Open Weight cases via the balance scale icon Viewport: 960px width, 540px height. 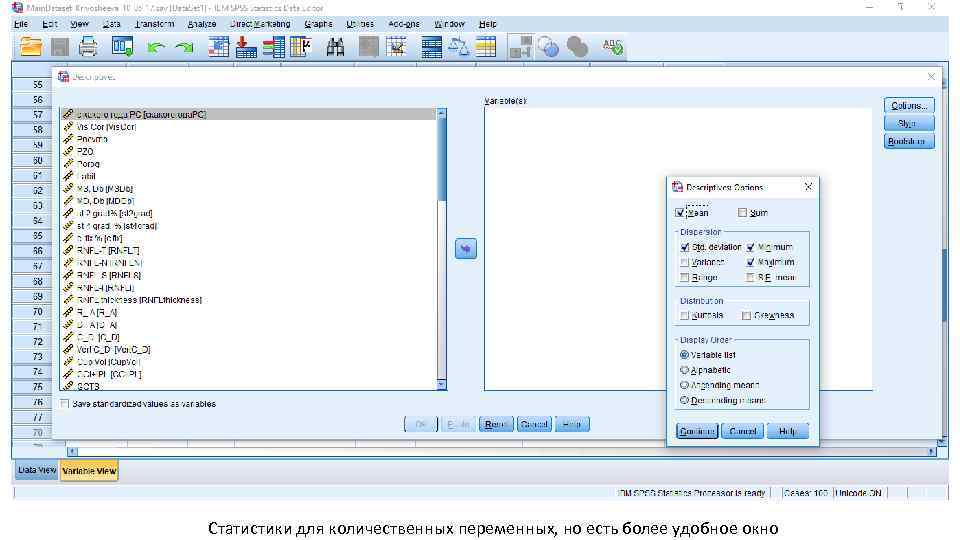click(459, 47)
